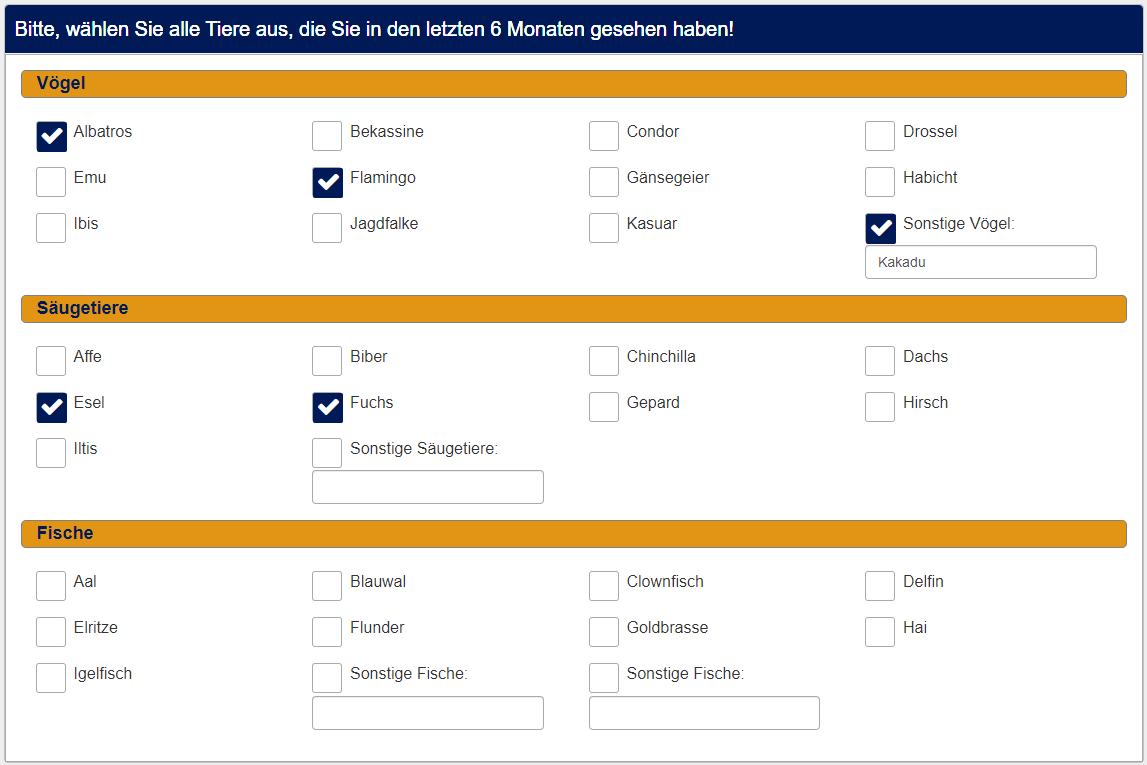Viewport: 1147px width, 765px height.
Task: Check the Bekassine checkbox
Action: click(327, 136)
